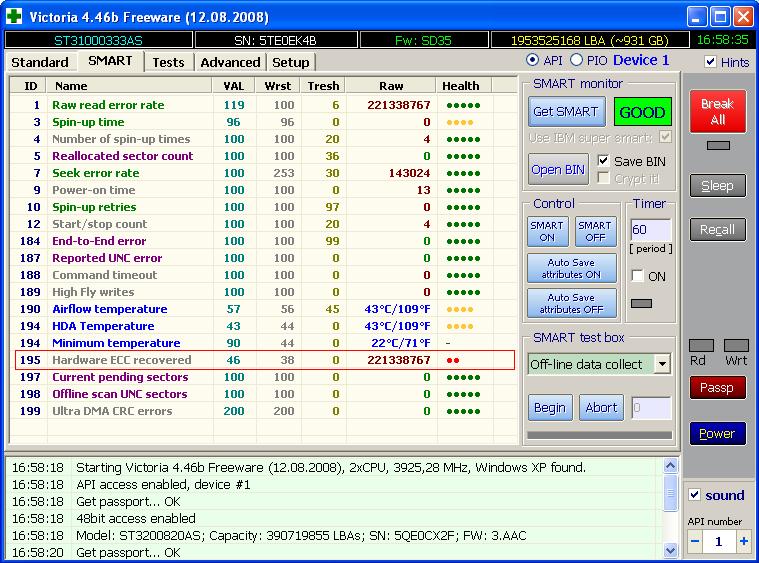Select the Raw read error rate row
The width and height of the screenshot is (759, 563).
263,105
